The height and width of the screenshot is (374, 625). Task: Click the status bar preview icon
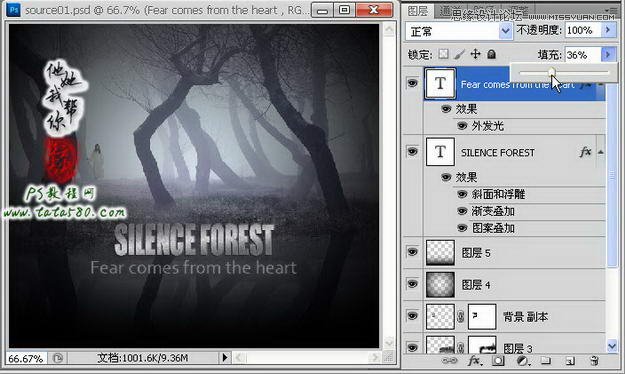(x=58, y=358)
